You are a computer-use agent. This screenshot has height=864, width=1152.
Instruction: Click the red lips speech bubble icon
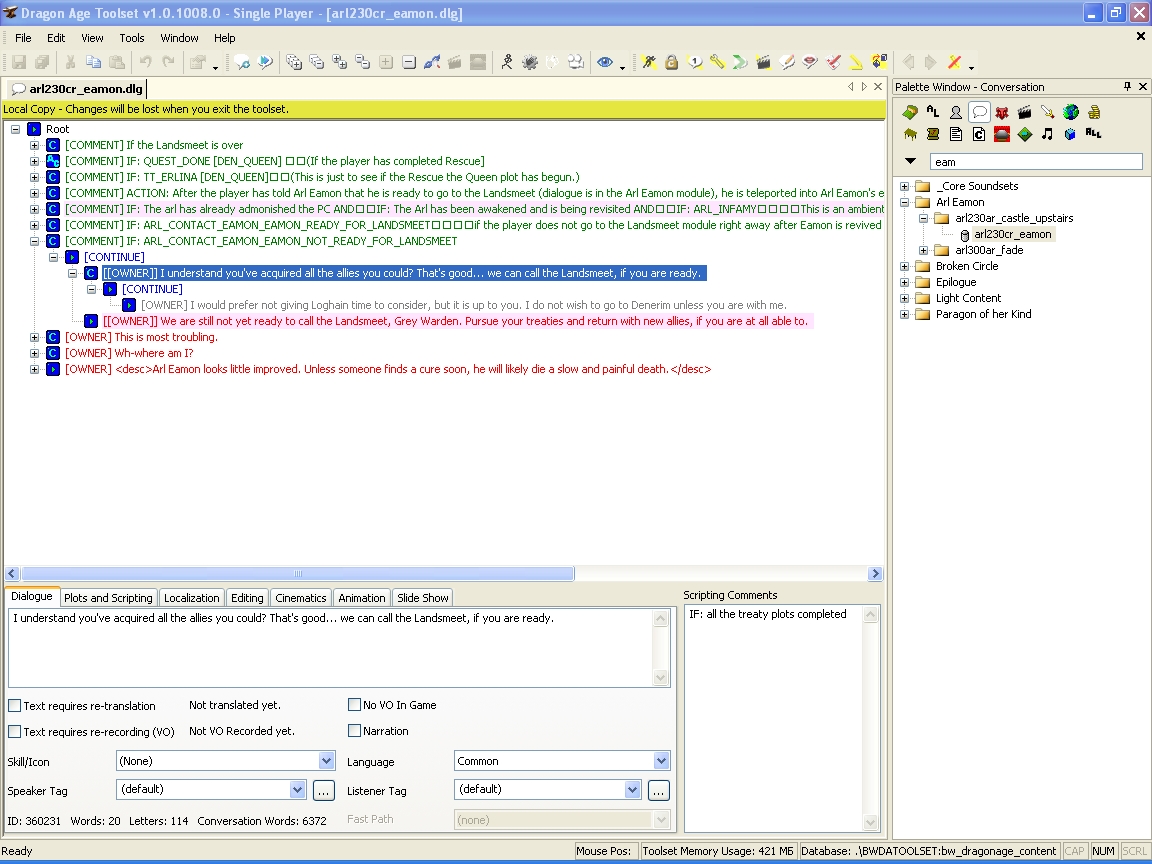coord(810,62)
